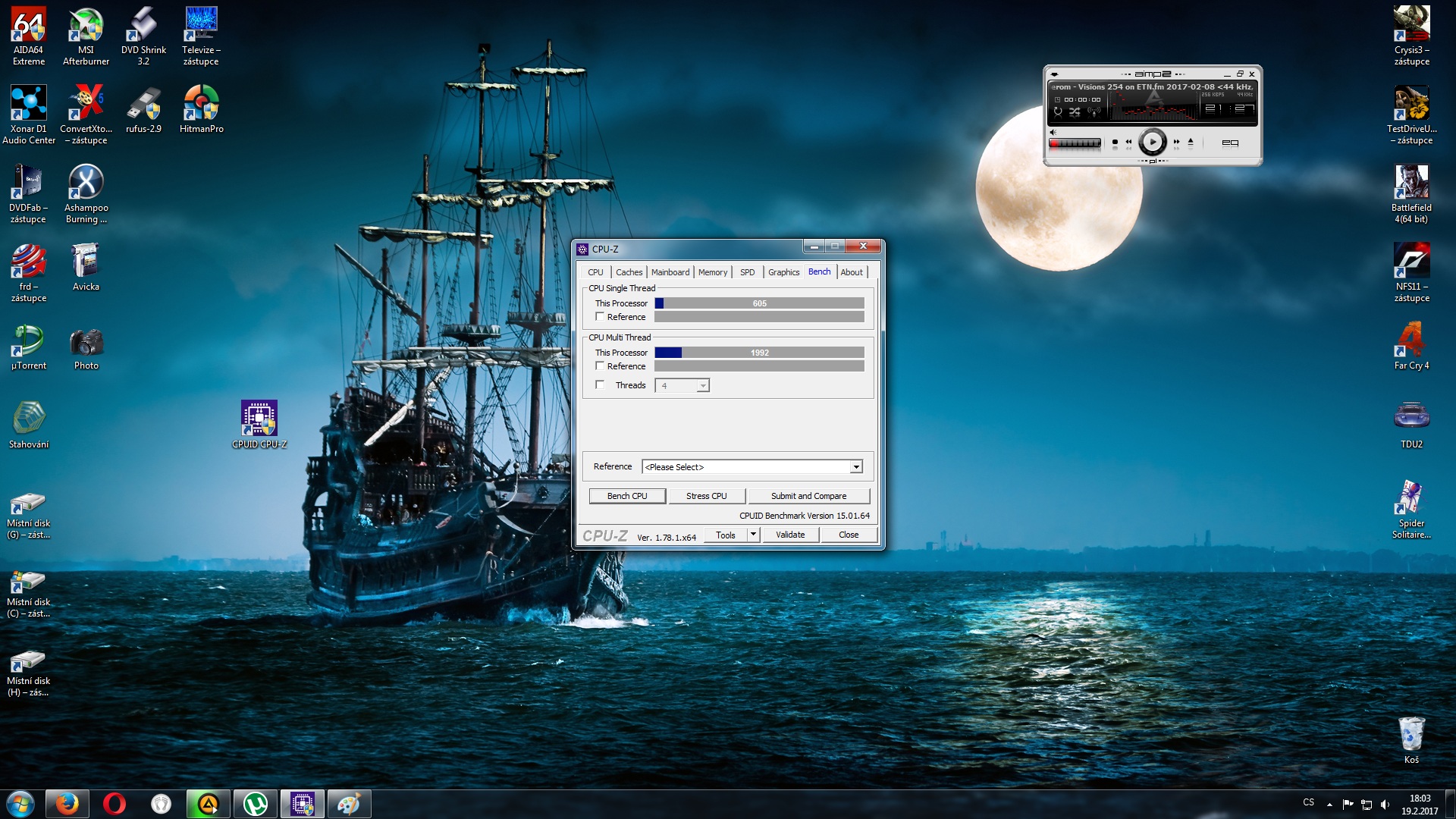Open the AIMP equalizer via eq
1456x819 pixels.
[x=1230, y=143]
